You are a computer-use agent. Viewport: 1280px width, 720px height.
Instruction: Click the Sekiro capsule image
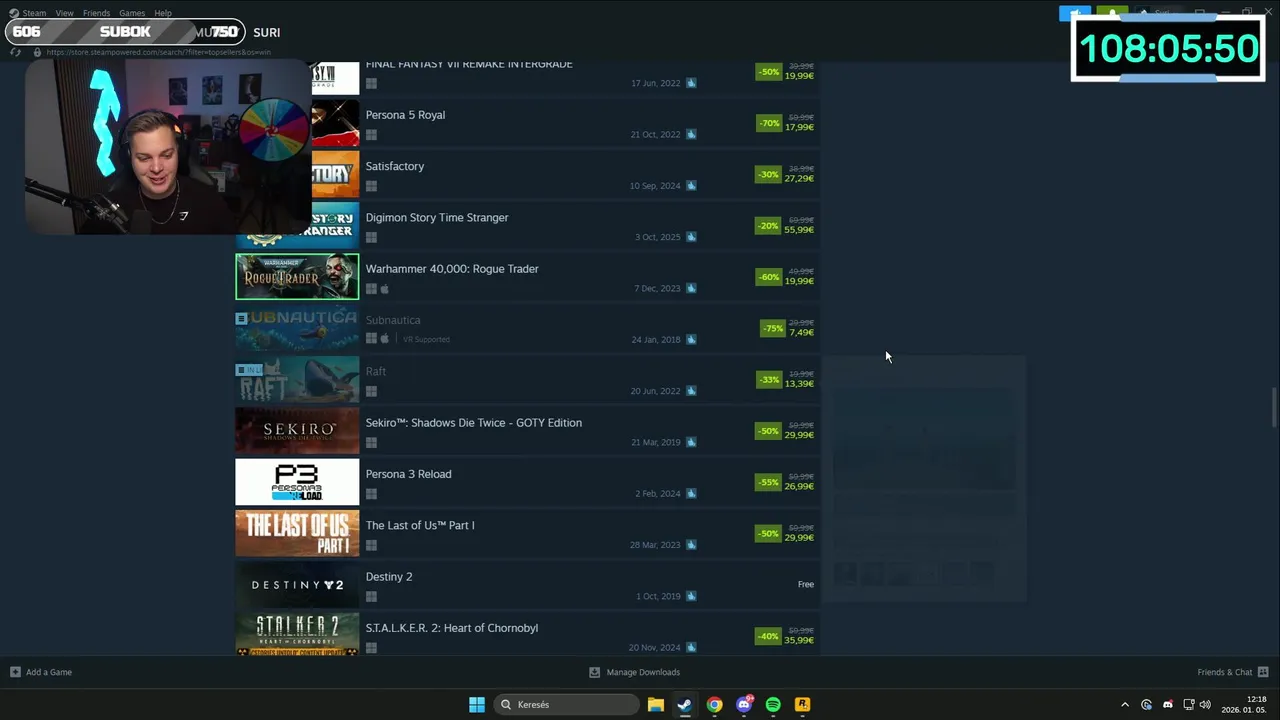point(297,431)
